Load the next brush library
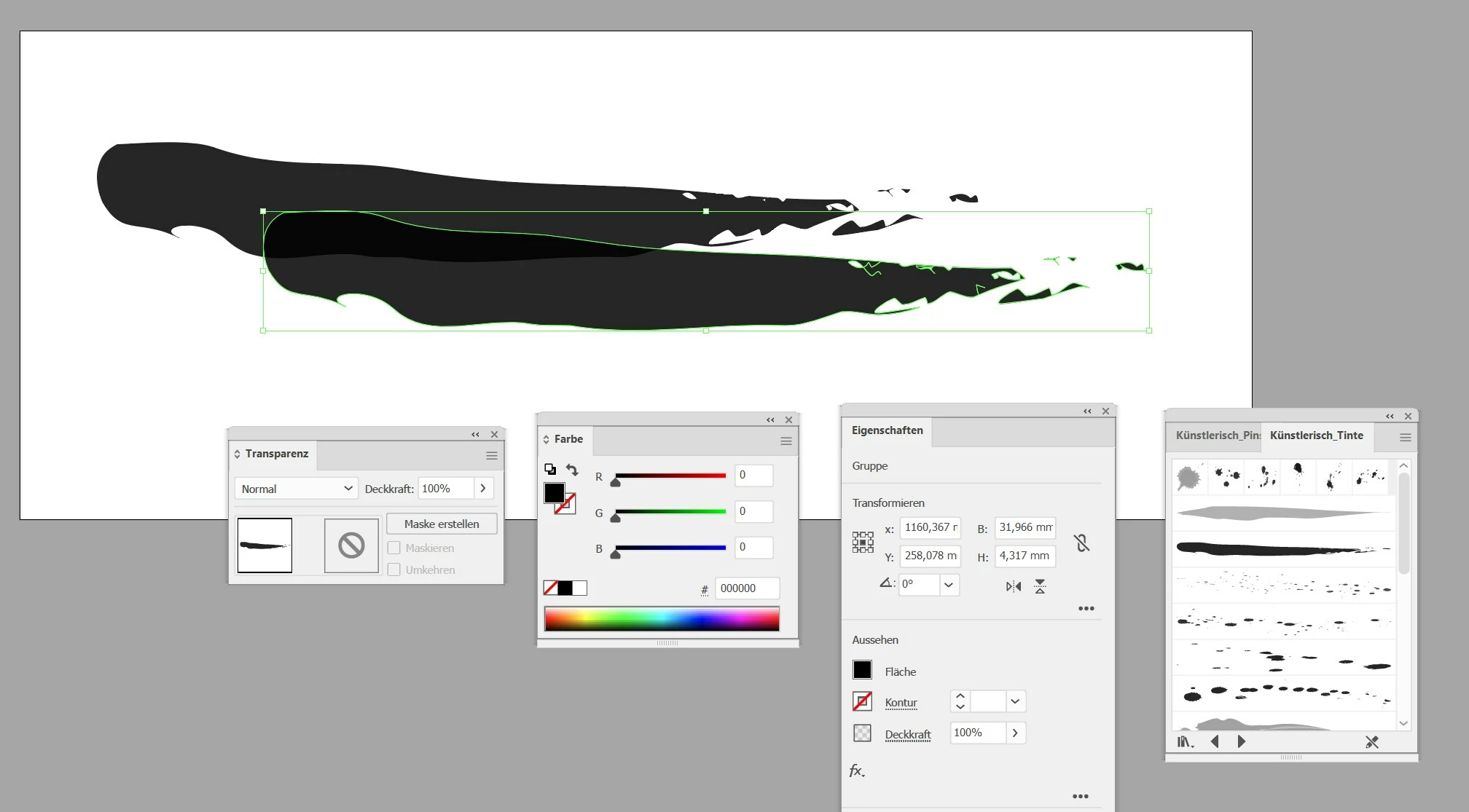The image size is (1469, 812). [1242, 741]
